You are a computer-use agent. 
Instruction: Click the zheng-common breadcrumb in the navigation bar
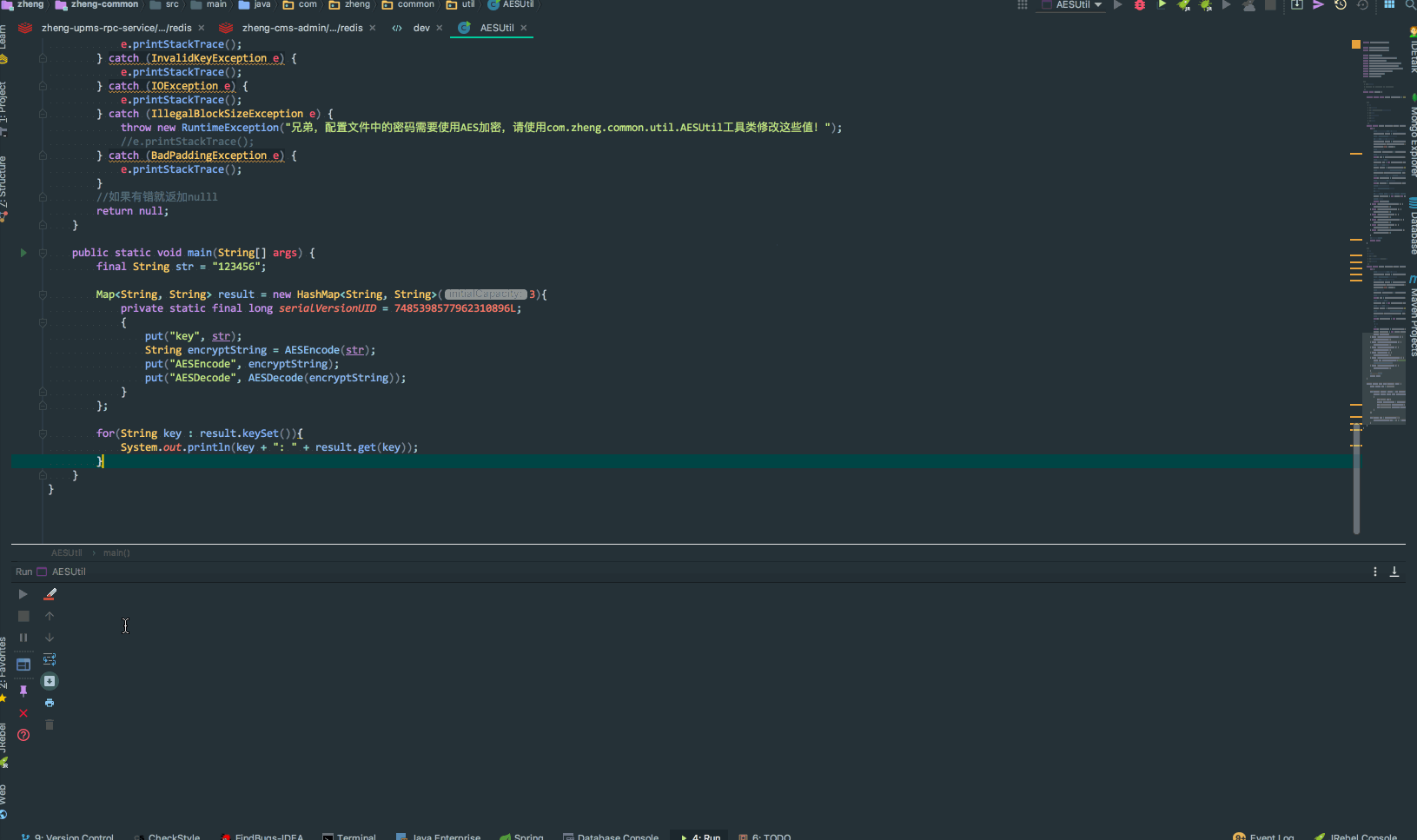coord(103,5)
